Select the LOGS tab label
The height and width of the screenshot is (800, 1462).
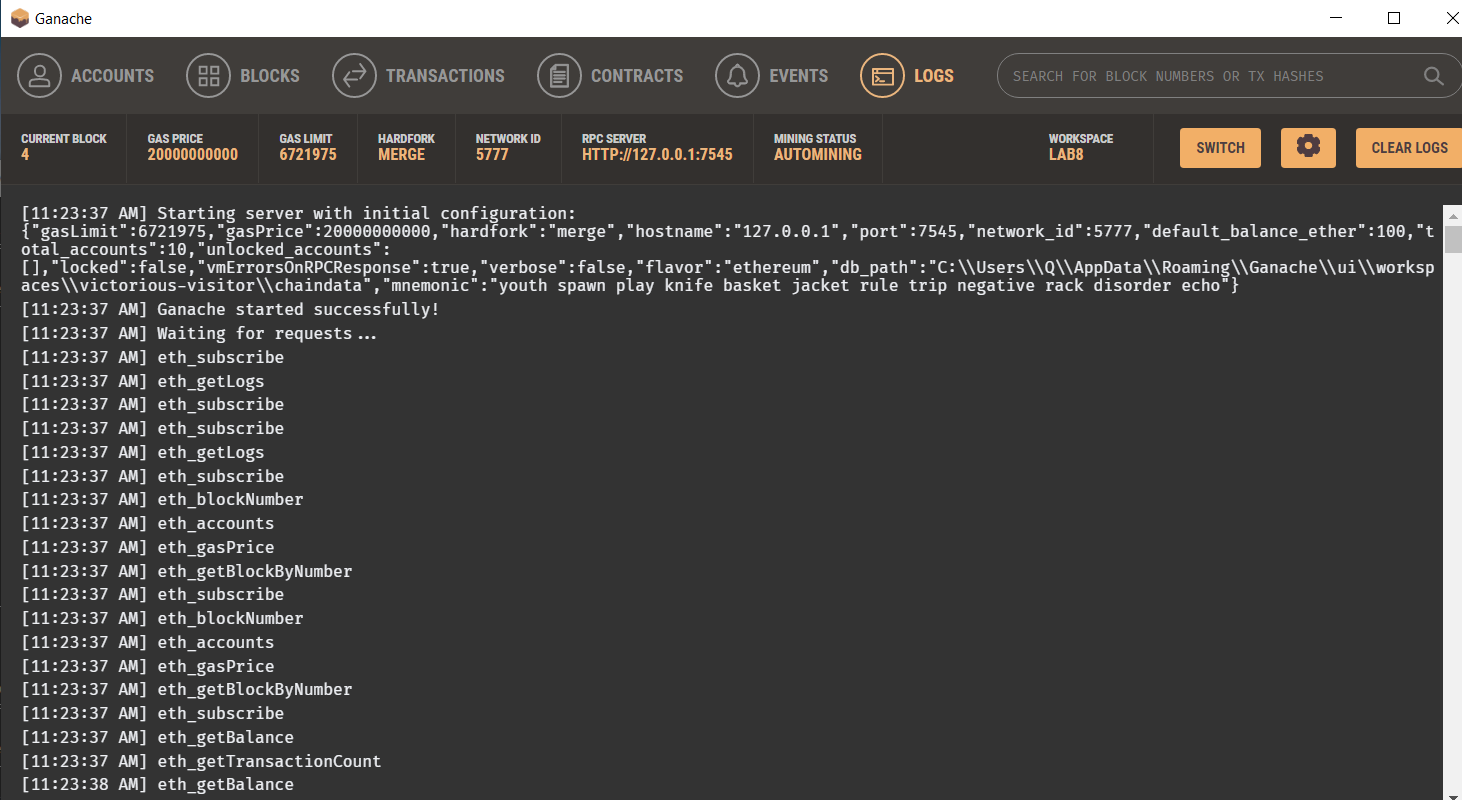pos(934,76)
